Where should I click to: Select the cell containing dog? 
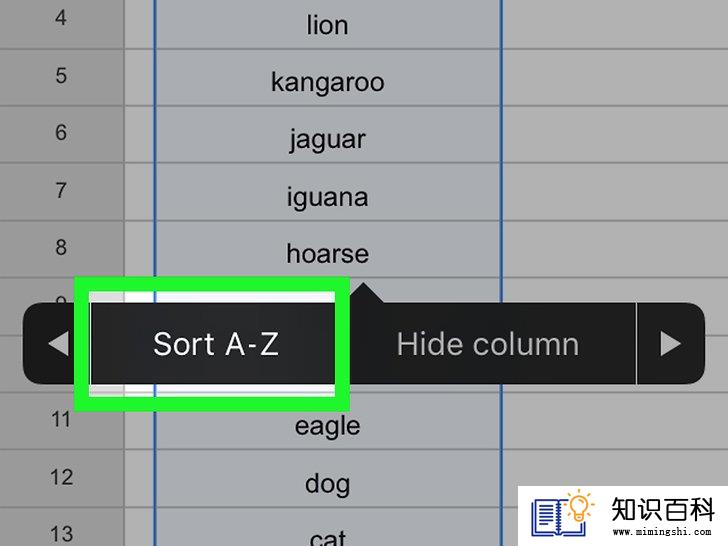[x=328, y=479]
